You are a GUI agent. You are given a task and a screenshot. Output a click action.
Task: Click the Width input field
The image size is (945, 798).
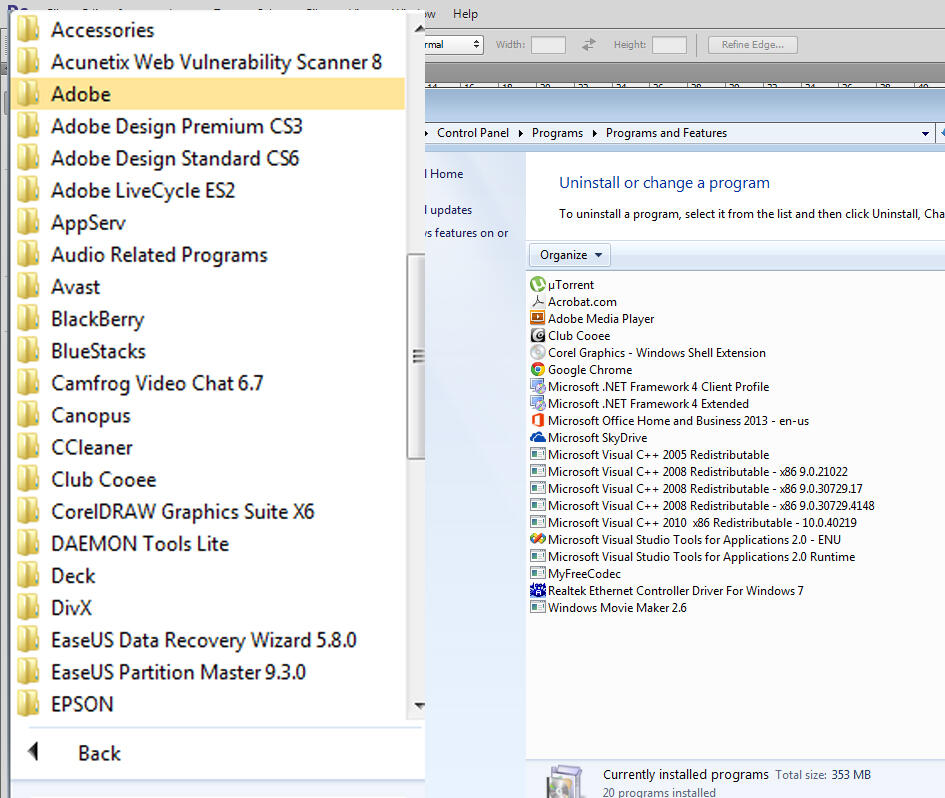(548, 45)
